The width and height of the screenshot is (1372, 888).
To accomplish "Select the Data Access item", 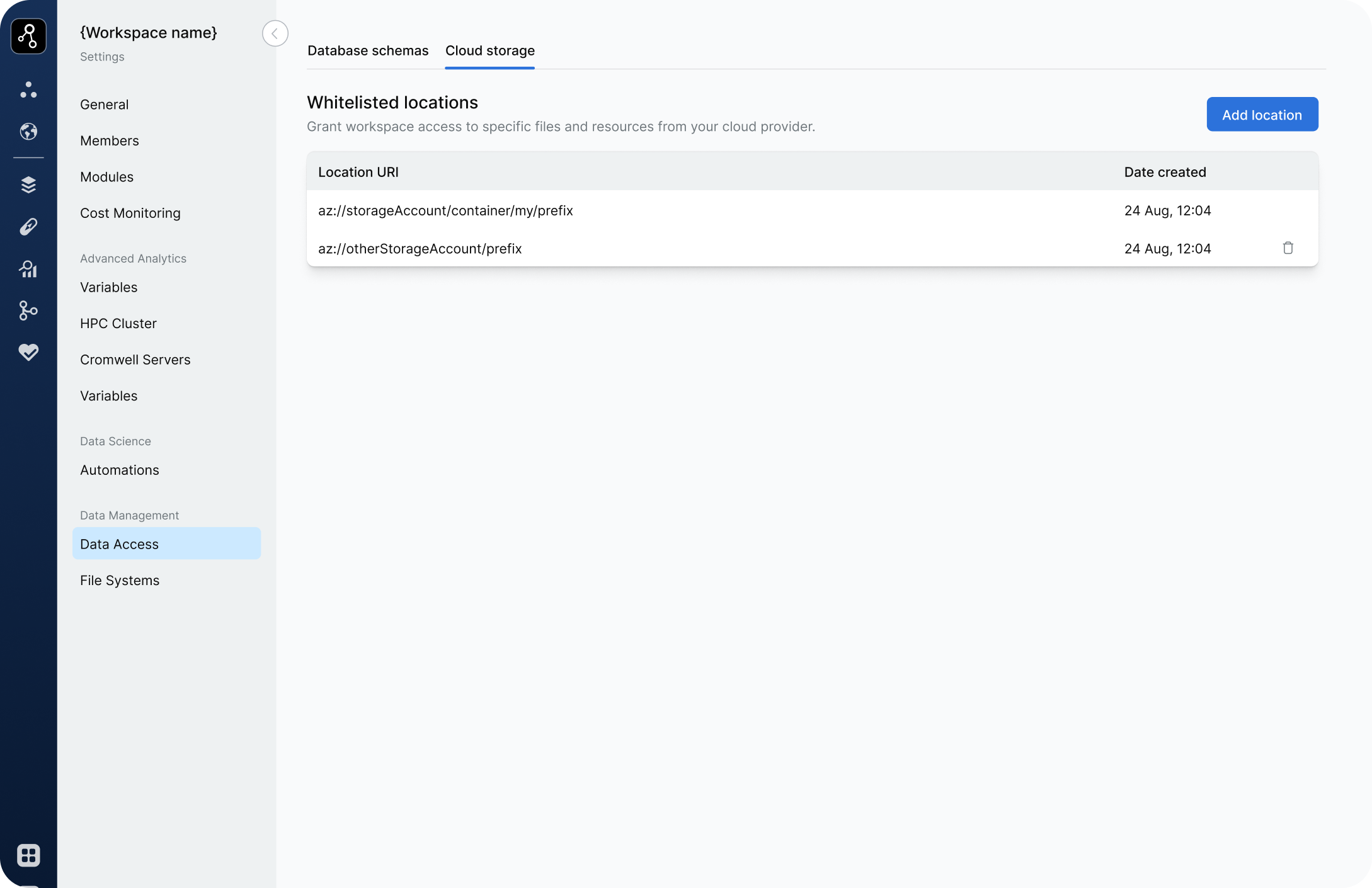I will (x=166, y=544).
